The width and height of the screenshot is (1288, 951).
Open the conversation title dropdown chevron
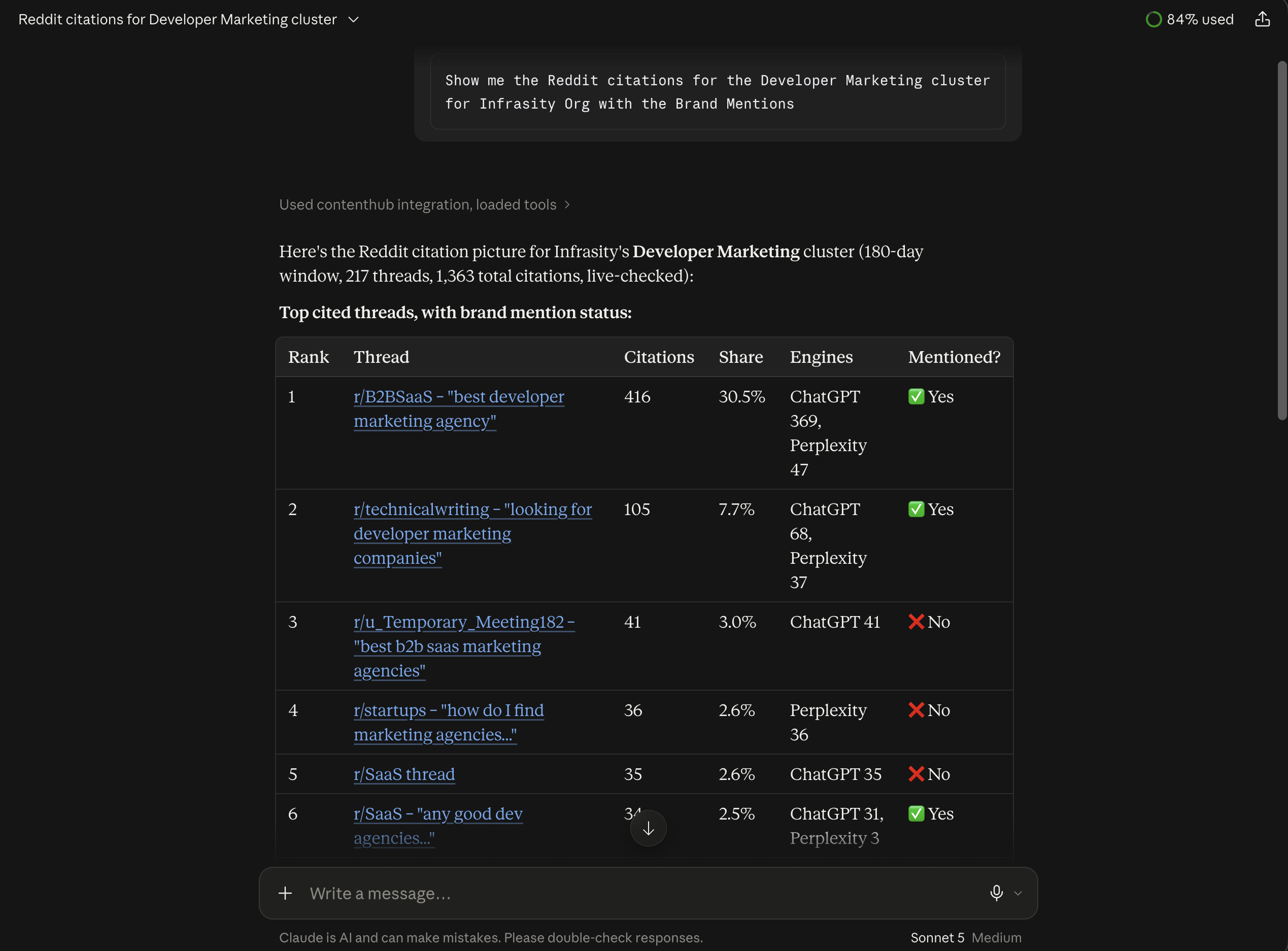click(353, 20)
